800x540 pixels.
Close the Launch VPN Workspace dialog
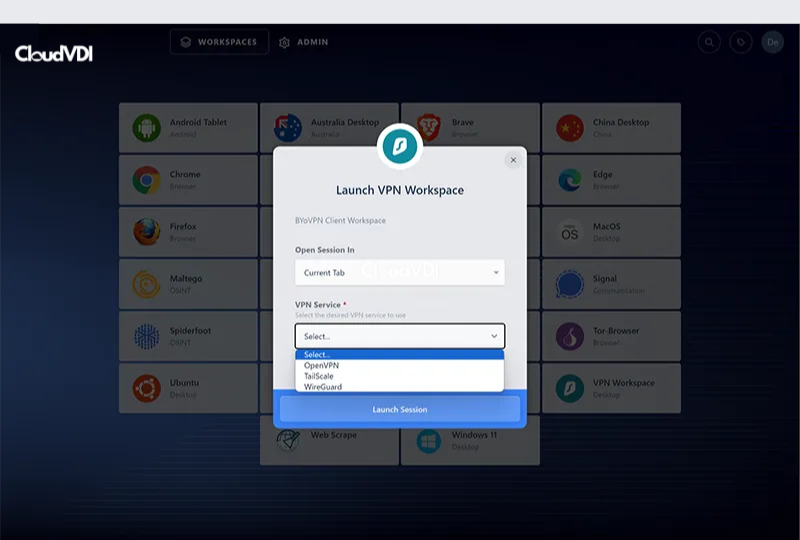(513, 160)
